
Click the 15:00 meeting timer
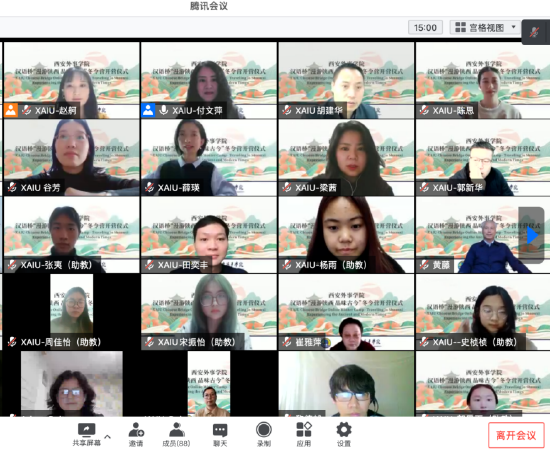425,27
